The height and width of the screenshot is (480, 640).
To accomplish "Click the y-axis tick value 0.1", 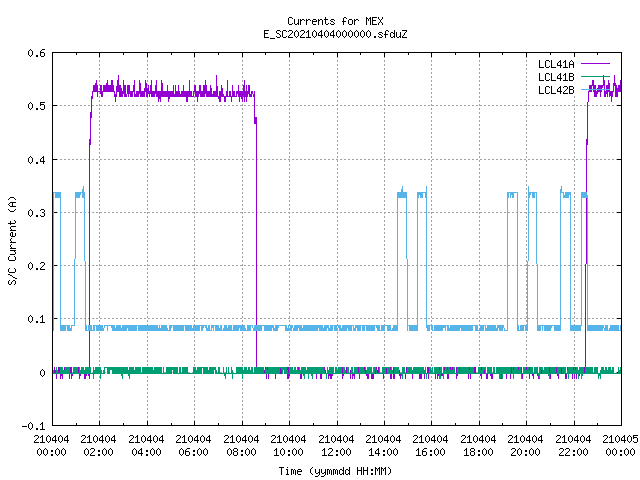I will tap(36, 319).
